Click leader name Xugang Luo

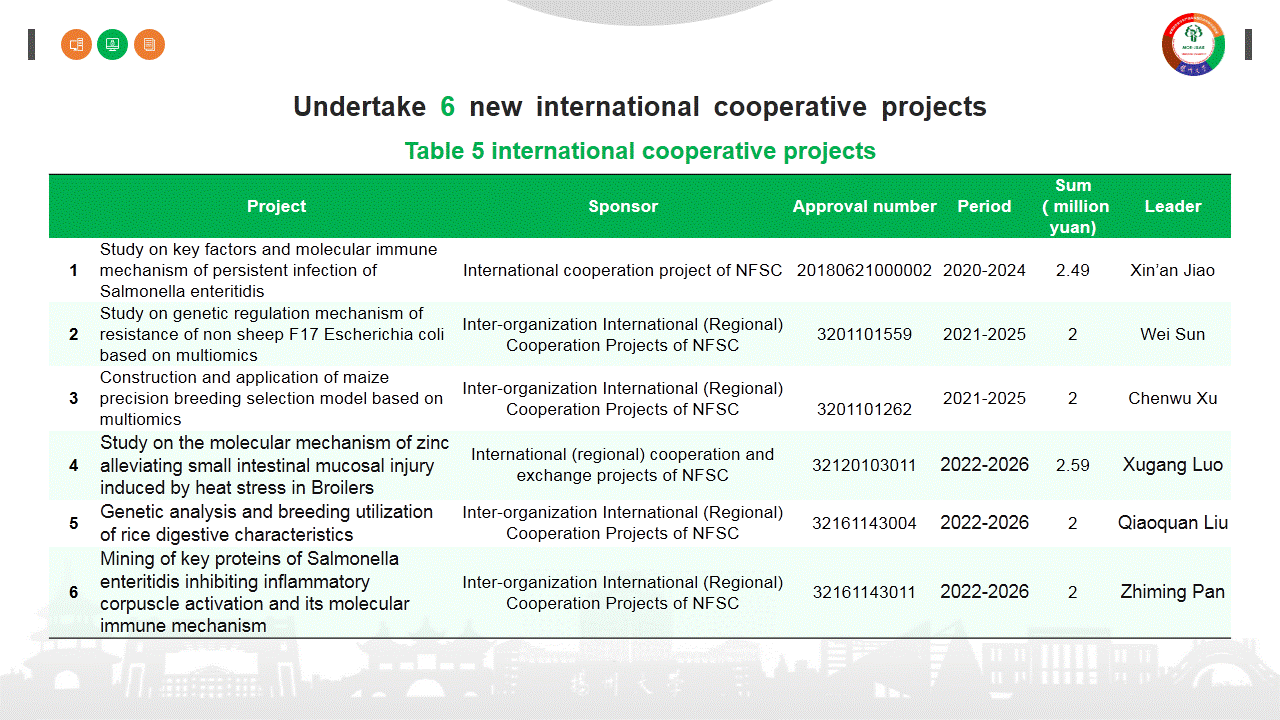(1172, 465)
